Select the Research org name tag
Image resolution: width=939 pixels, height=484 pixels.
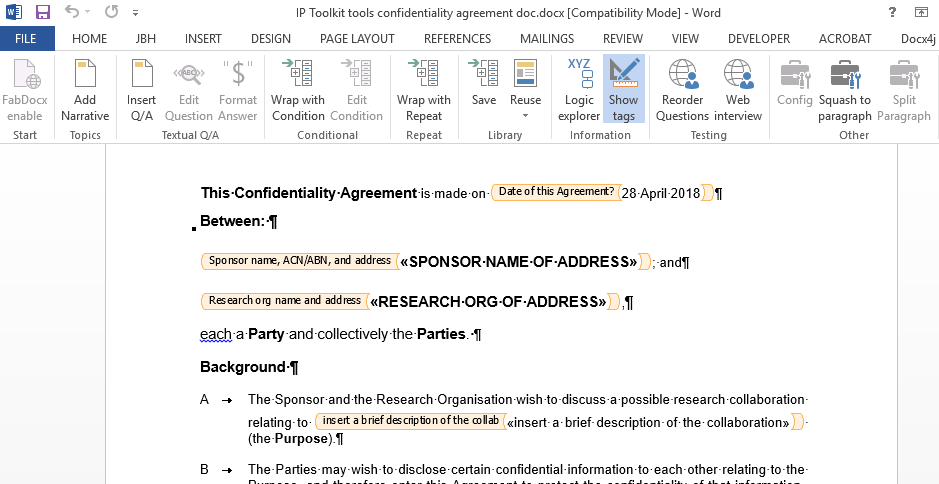(x=285, y=300)
